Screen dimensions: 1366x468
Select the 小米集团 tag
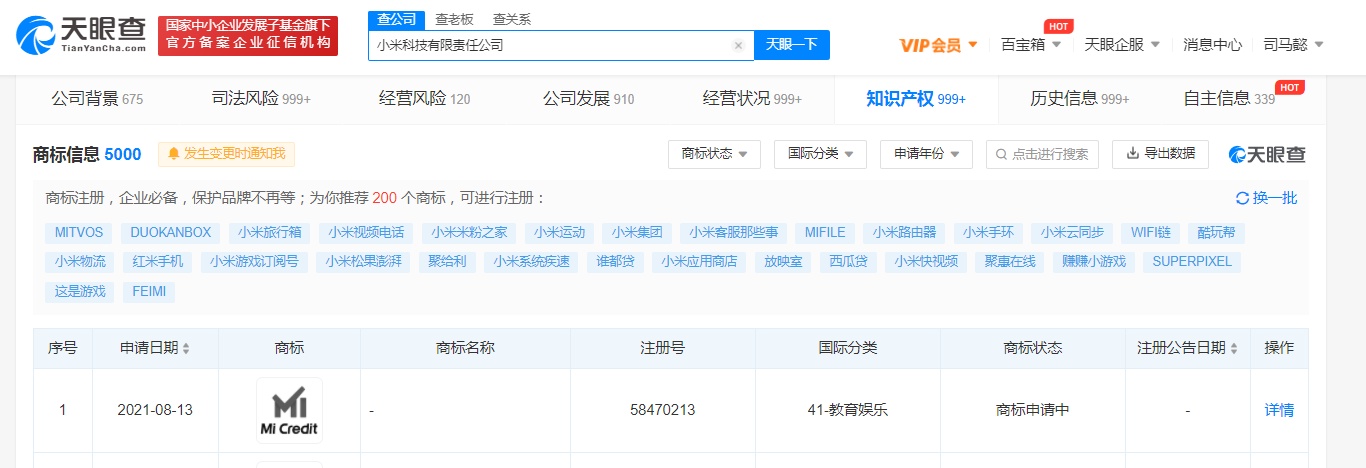pos(637,232)
